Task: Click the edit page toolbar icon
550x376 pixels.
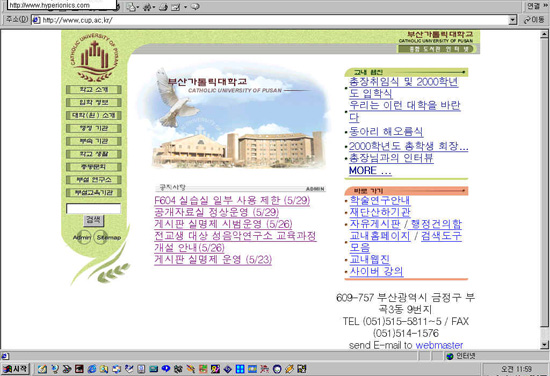Action: pos(175,7)
